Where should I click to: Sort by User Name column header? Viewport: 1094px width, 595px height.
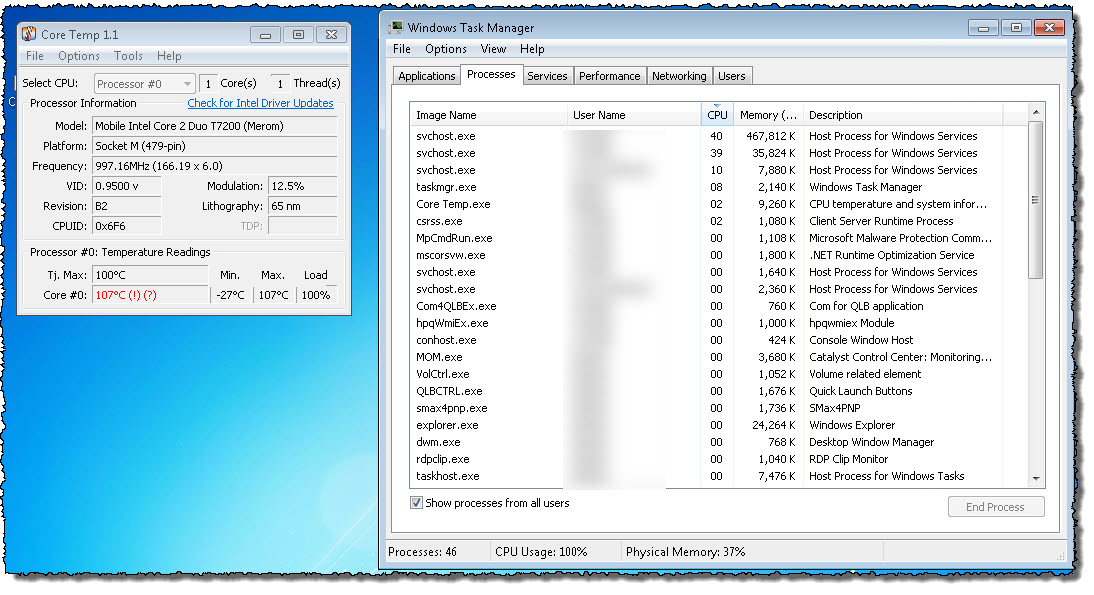tap(634, 115)
